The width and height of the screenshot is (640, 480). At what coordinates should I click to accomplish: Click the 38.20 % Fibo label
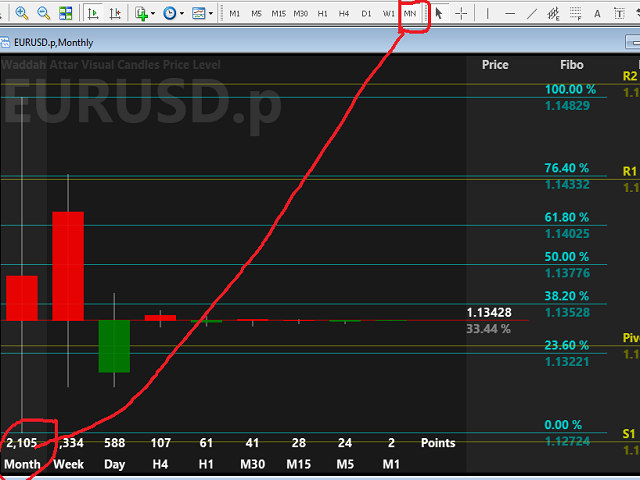click(567, 296)
